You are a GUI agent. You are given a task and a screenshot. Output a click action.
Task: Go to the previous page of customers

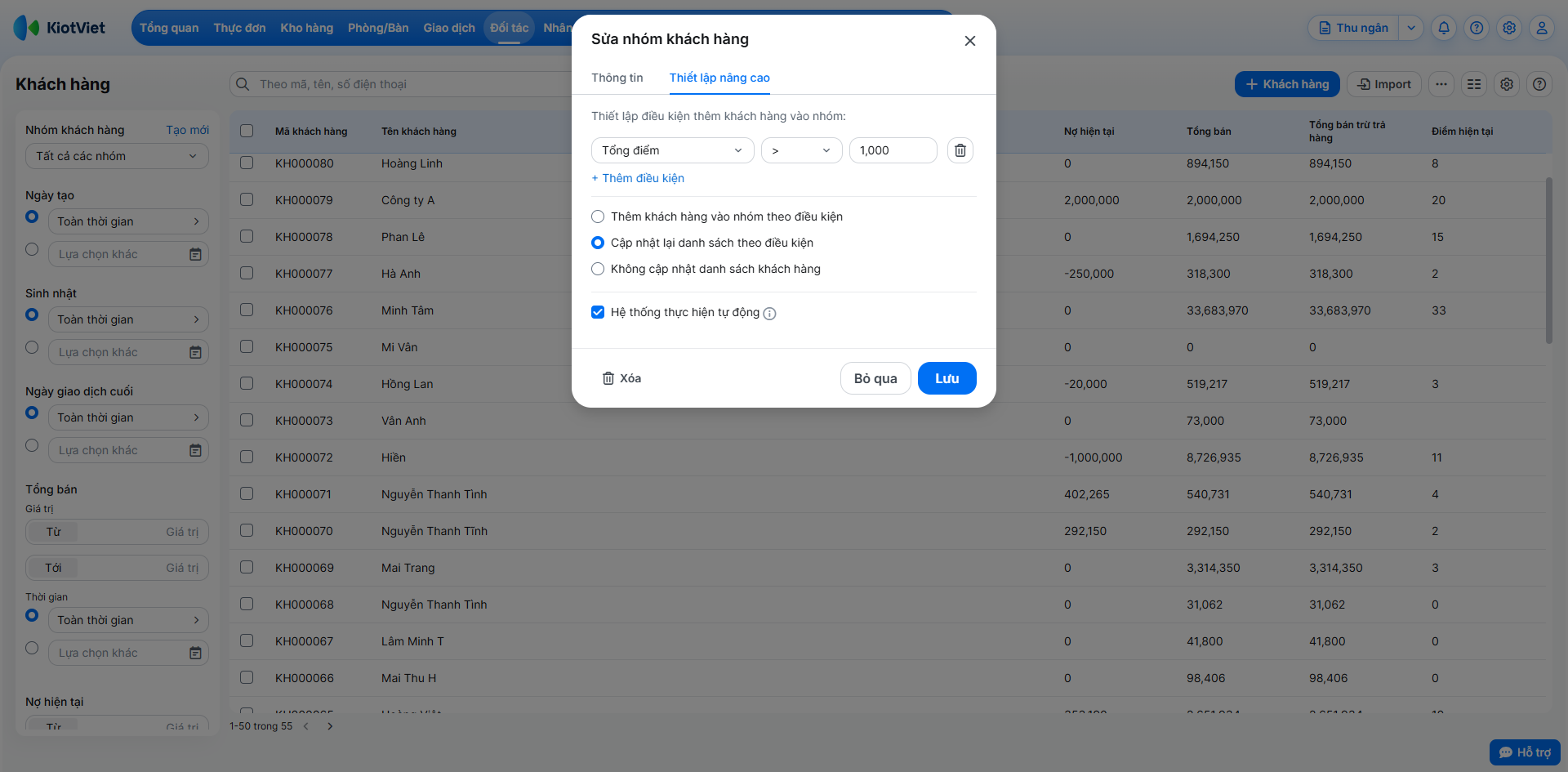pos(306,726)
